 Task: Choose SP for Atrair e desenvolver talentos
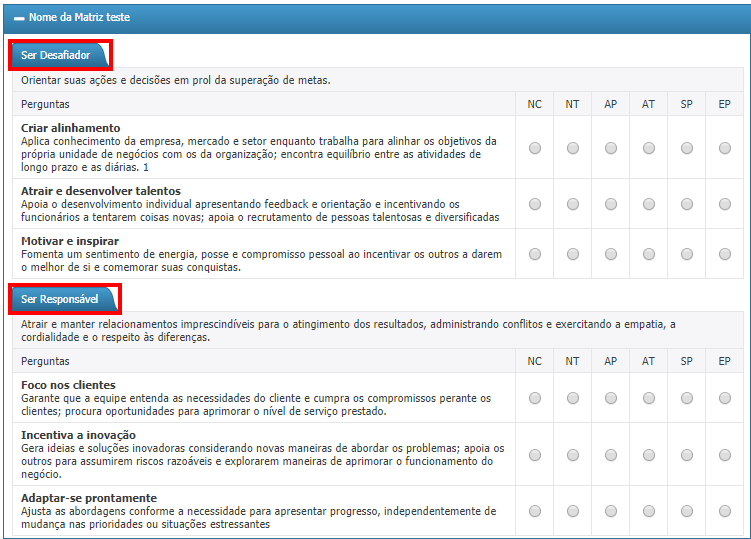687,204
